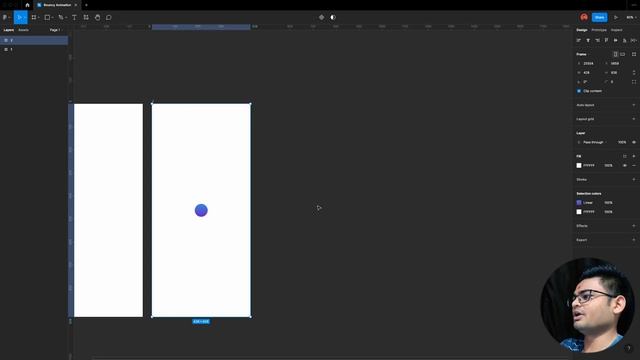Present prototype with play icon
This screenshot has width=640, height=360.
pos(616,18)
